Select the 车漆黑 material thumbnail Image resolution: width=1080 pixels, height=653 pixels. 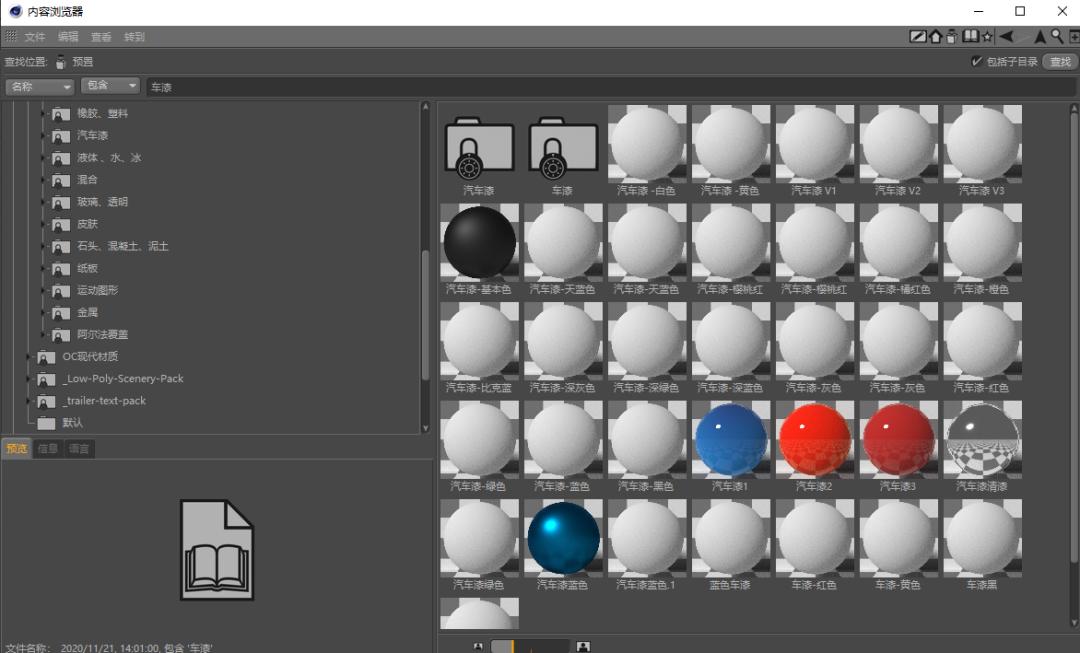click(x=982, y=538)
